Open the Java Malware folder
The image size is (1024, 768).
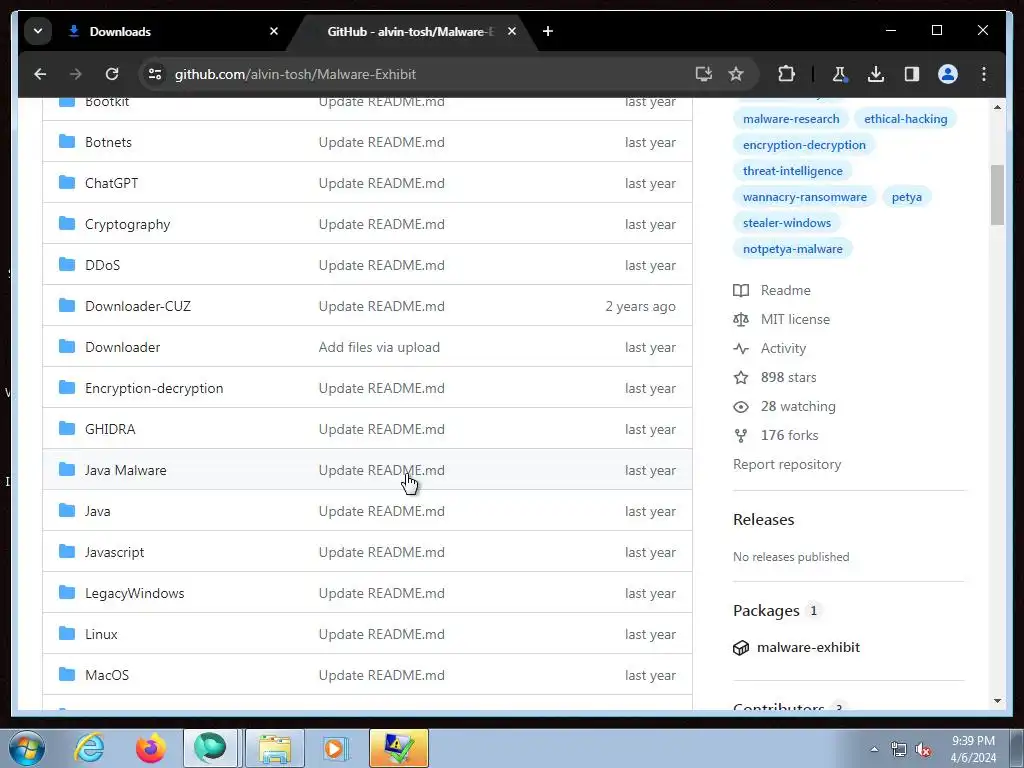tap(125, 470)
